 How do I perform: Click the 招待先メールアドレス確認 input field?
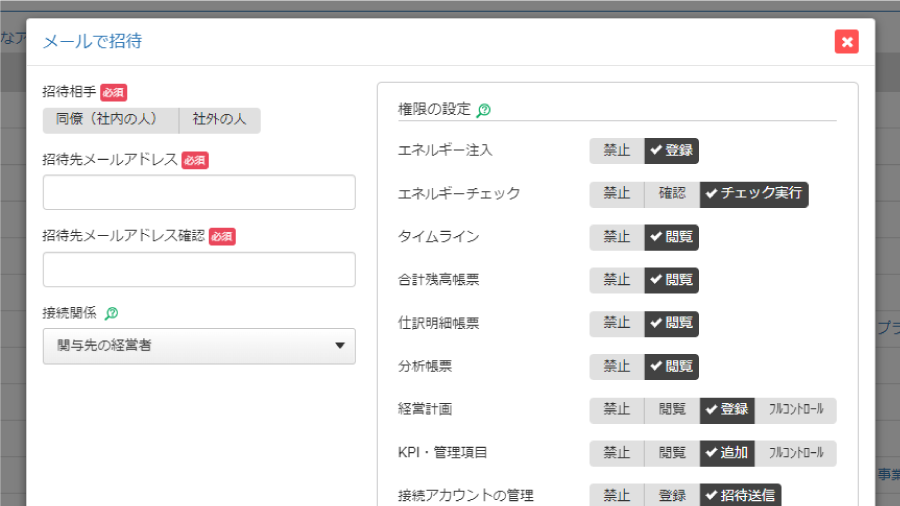199,269
